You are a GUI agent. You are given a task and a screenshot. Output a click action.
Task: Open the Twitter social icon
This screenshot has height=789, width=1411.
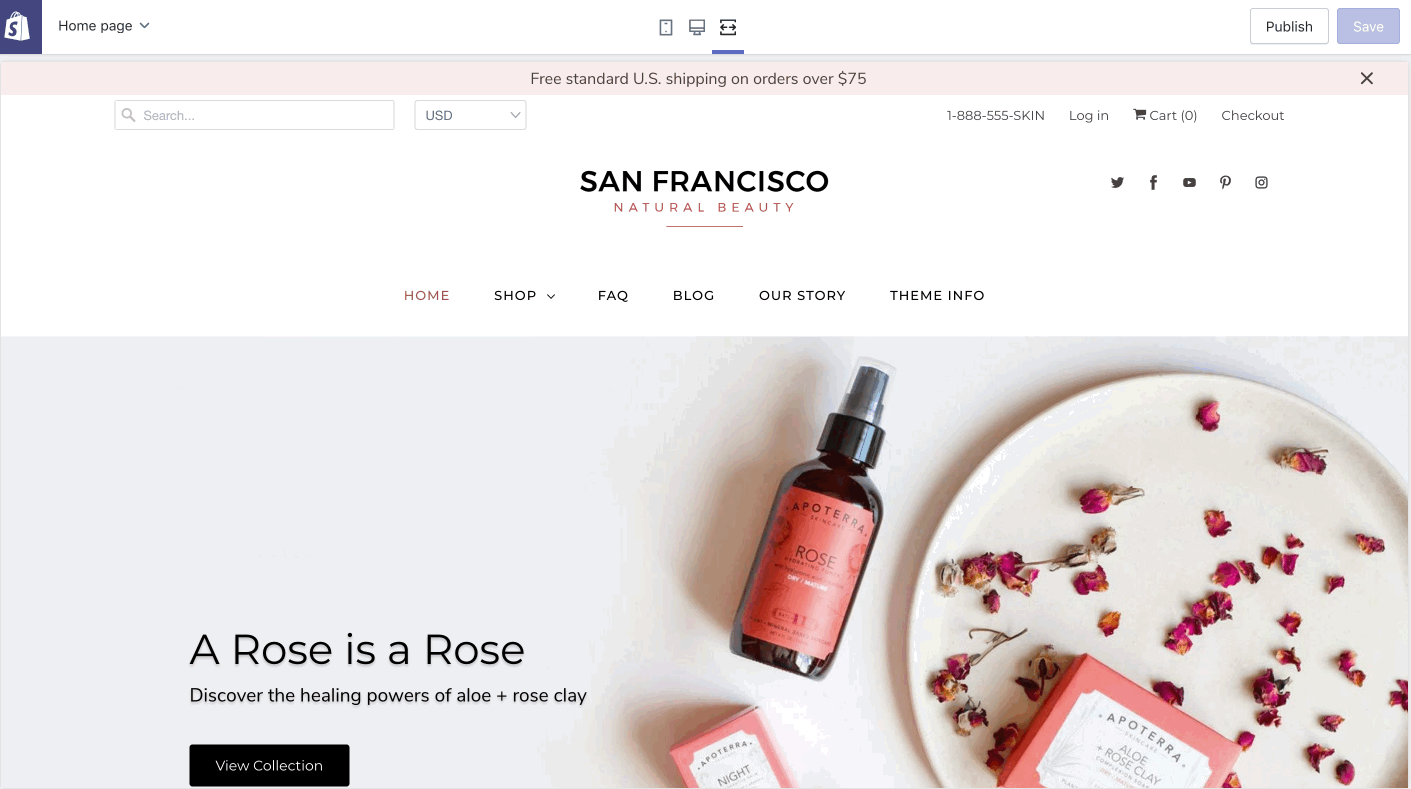(1117, 182)
